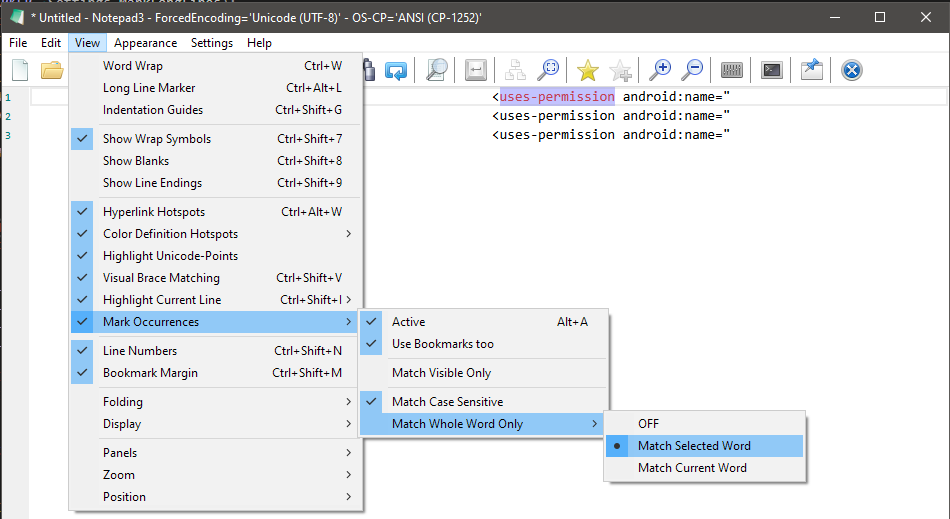The image size is (950, 519).
Task: Expand Match Whole Word Only submenu
Action: (483, 424)
